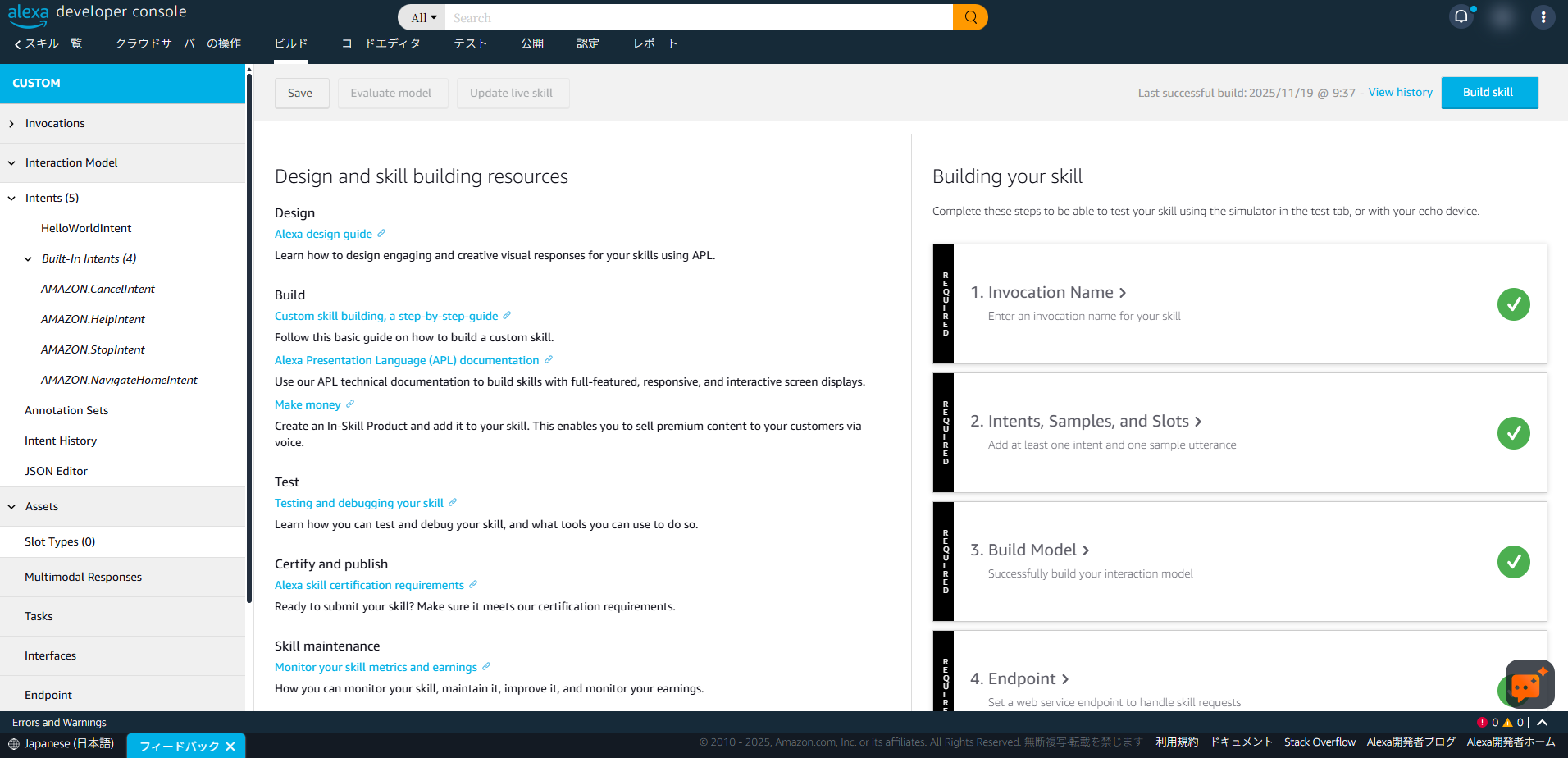Viewport: 1568px width, 758px height.
Task: Open the JSON Editor
Action: point(56,471)
